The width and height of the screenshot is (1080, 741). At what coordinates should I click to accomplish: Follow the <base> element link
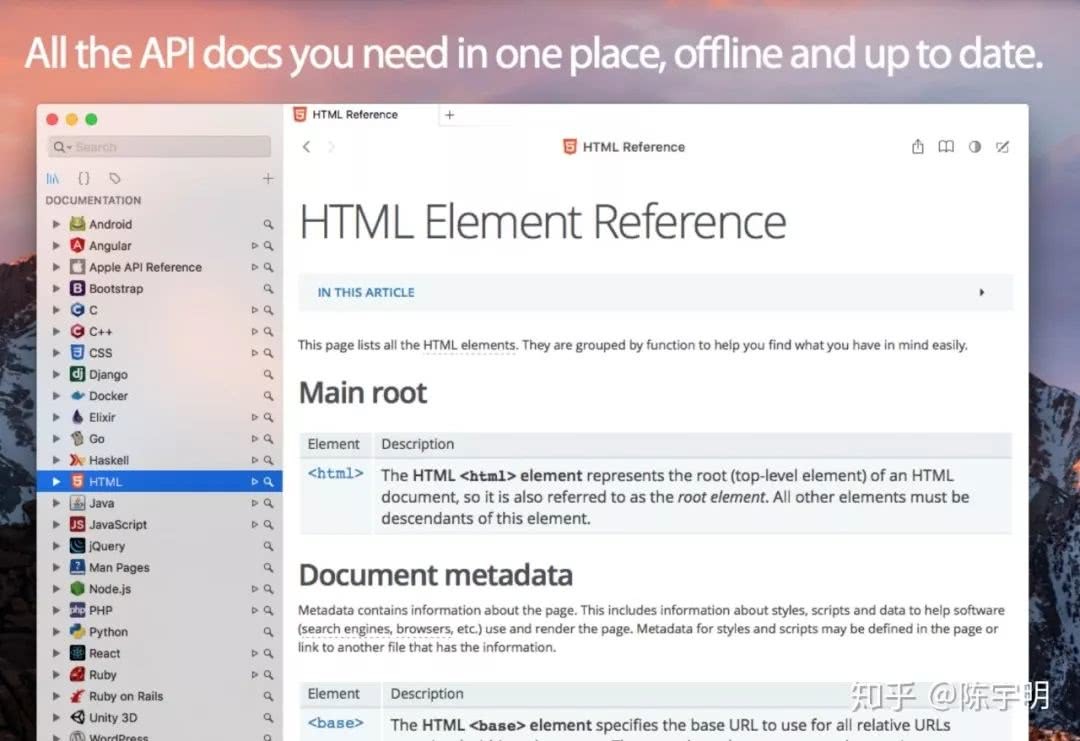[335, 723]
